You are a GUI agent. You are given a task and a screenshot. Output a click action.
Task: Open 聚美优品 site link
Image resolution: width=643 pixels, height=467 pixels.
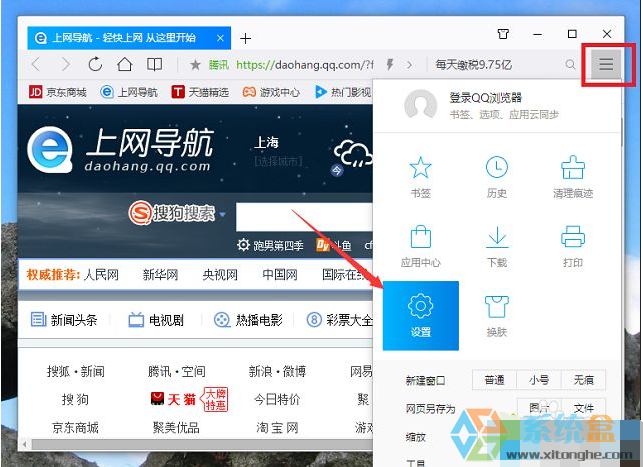click(x=176, y=428)
